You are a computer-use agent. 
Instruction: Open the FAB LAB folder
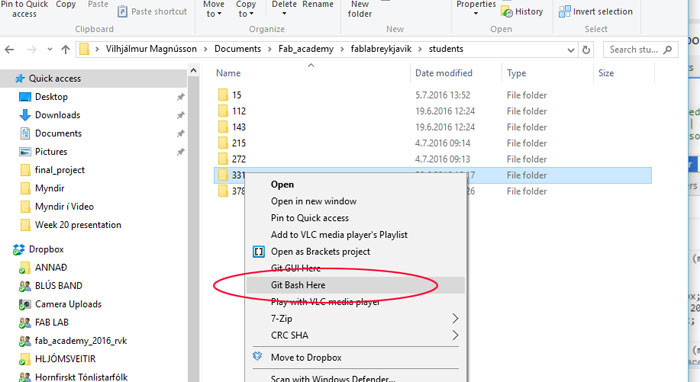(x=44, y=323)
